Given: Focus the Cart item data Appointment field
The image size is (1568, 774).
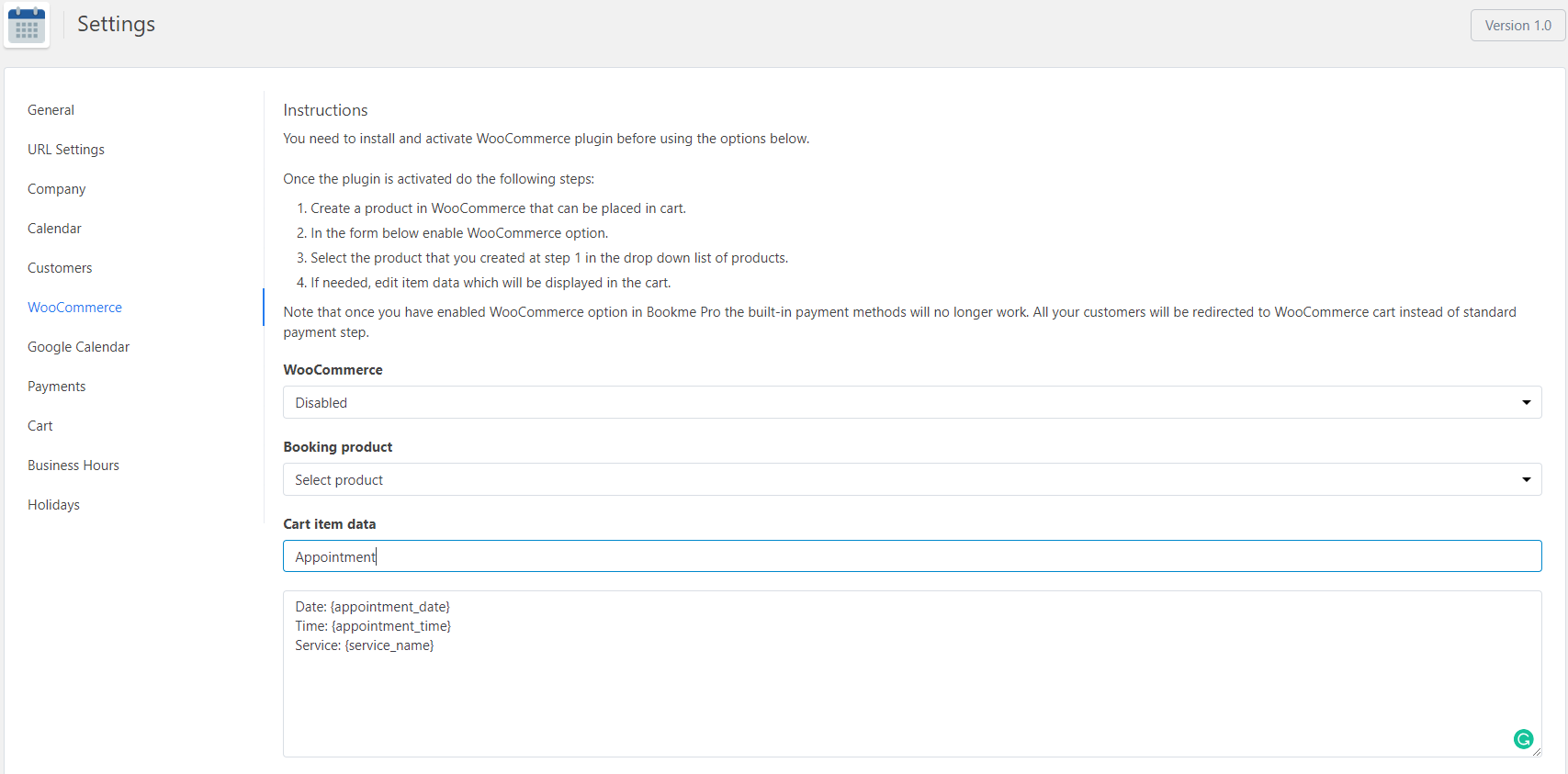Looking at the screenshot, I should click(x=912, y=556).
